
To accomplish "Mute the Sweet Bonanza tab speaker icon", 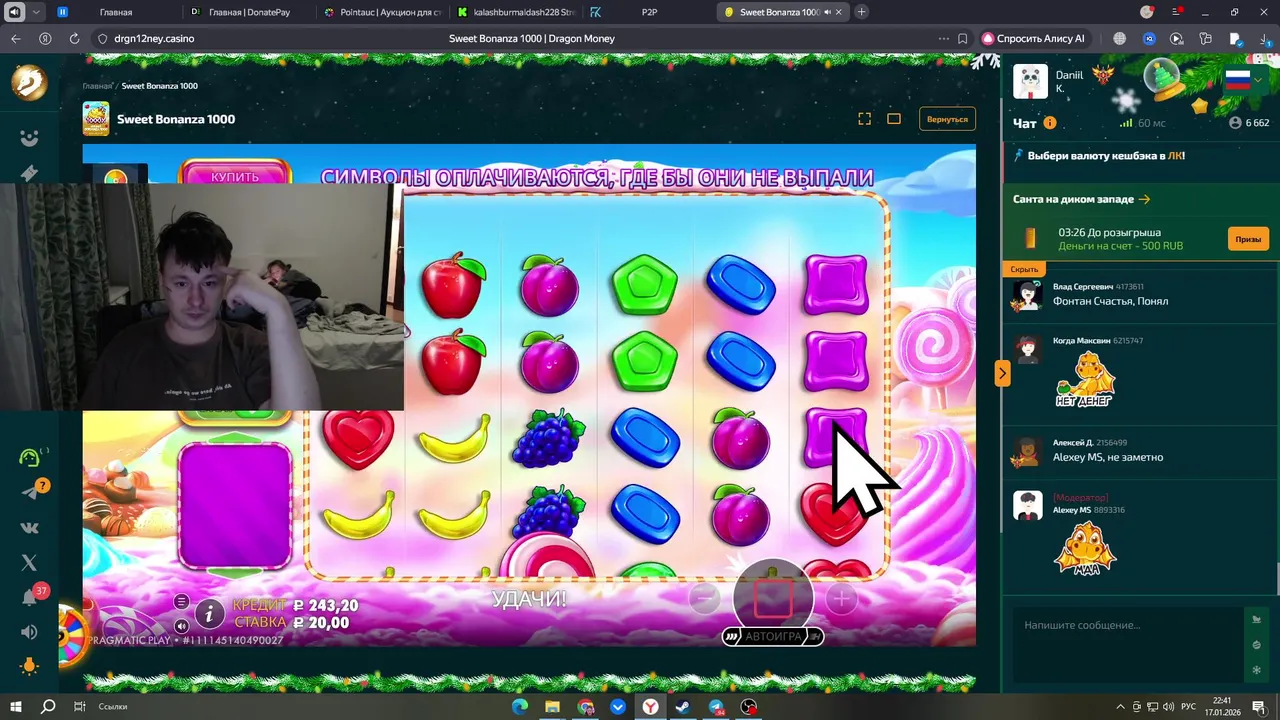I will (828, 12).
